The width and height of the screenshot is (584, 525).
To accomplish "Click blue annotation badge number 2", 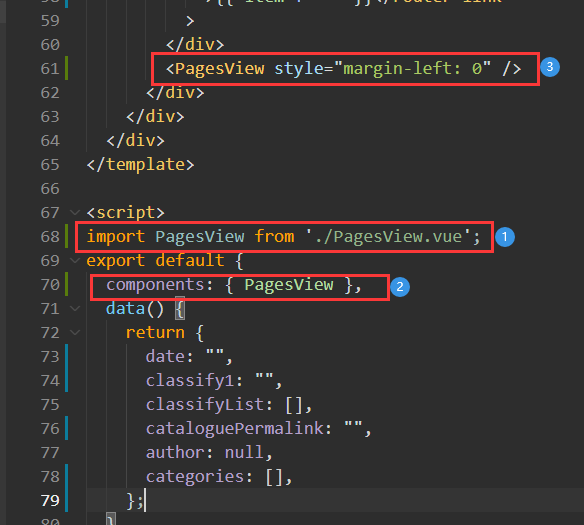I will [400, 287].
